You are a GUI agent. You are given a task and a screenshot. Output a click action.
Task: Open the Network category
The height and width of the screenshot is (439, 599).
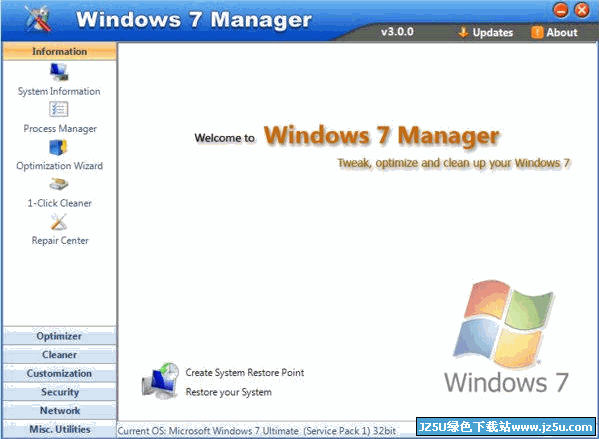(60, 411)
